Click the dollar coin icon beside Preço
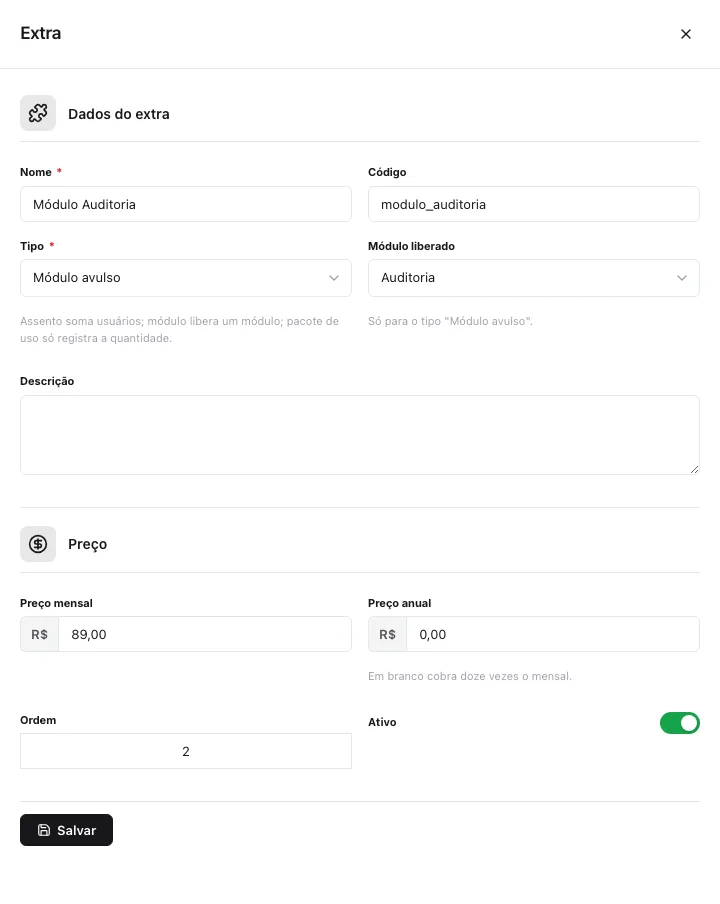Image resolution: width=720 pixels, height=904 pixels. tap(38, 544)
